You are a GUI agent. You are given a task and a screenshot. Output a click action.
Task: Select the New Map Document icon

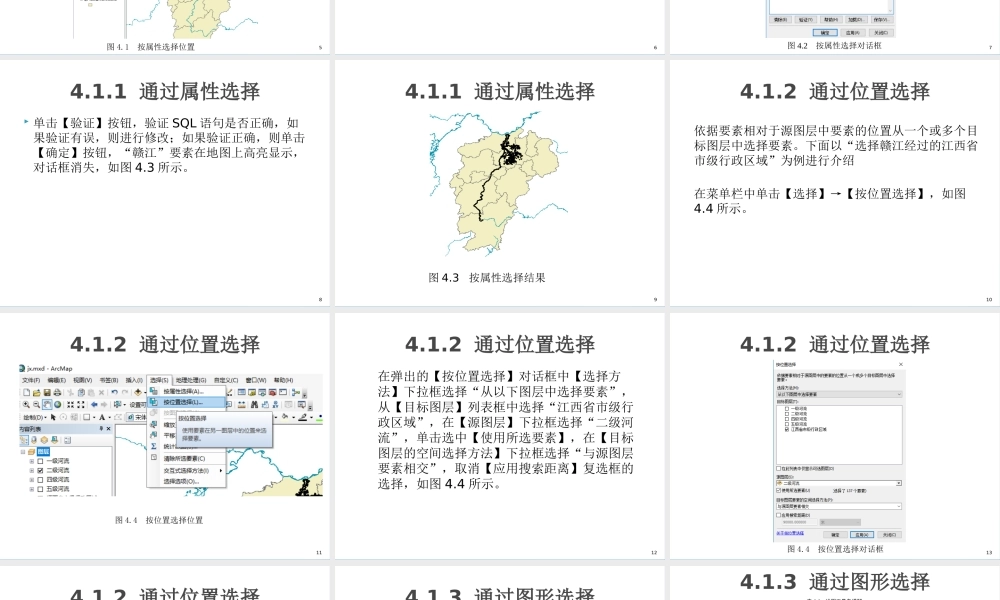tap(26, 391)
